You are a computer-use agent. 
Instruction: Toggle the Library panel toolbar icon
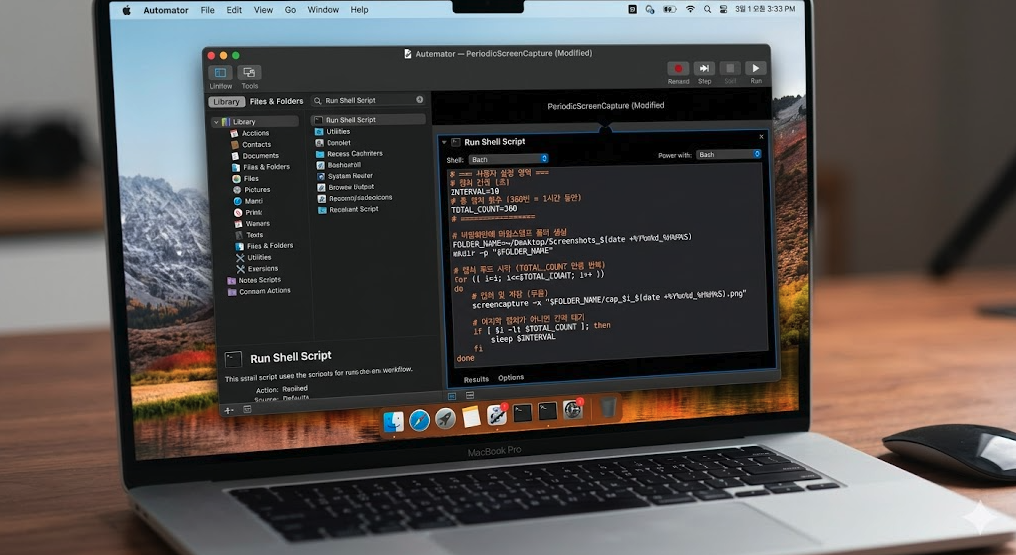(220, 73)
